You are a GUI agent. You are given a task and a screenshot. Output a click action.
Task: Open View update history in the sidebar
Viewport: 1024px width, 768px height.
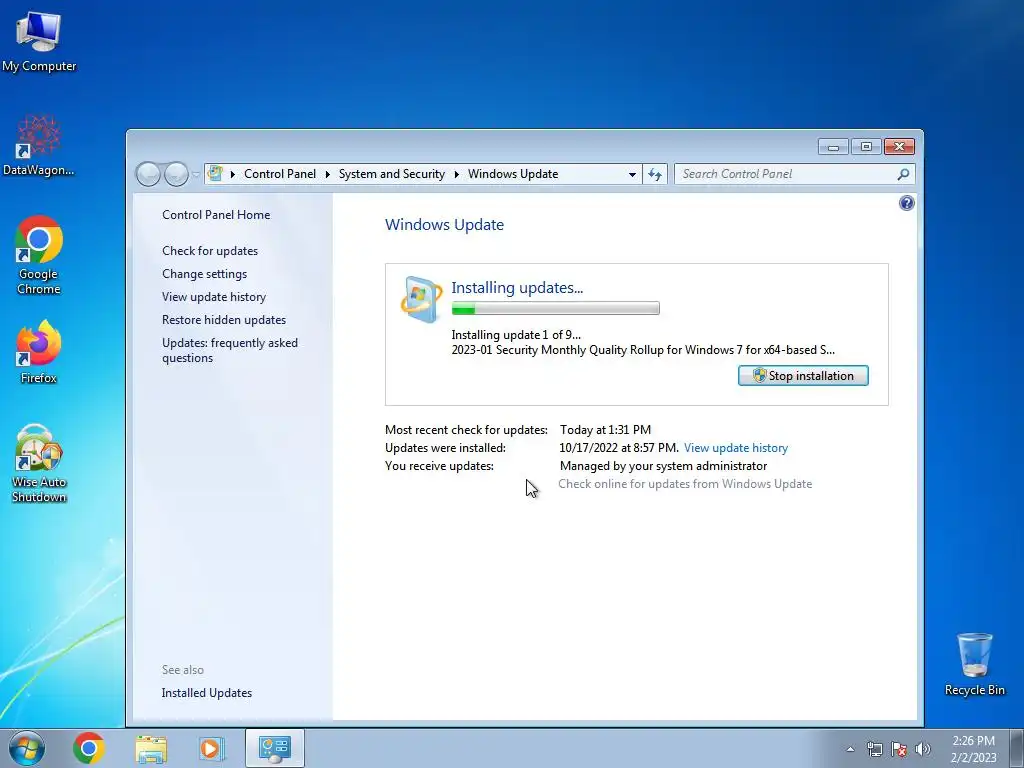pos(214,296)
